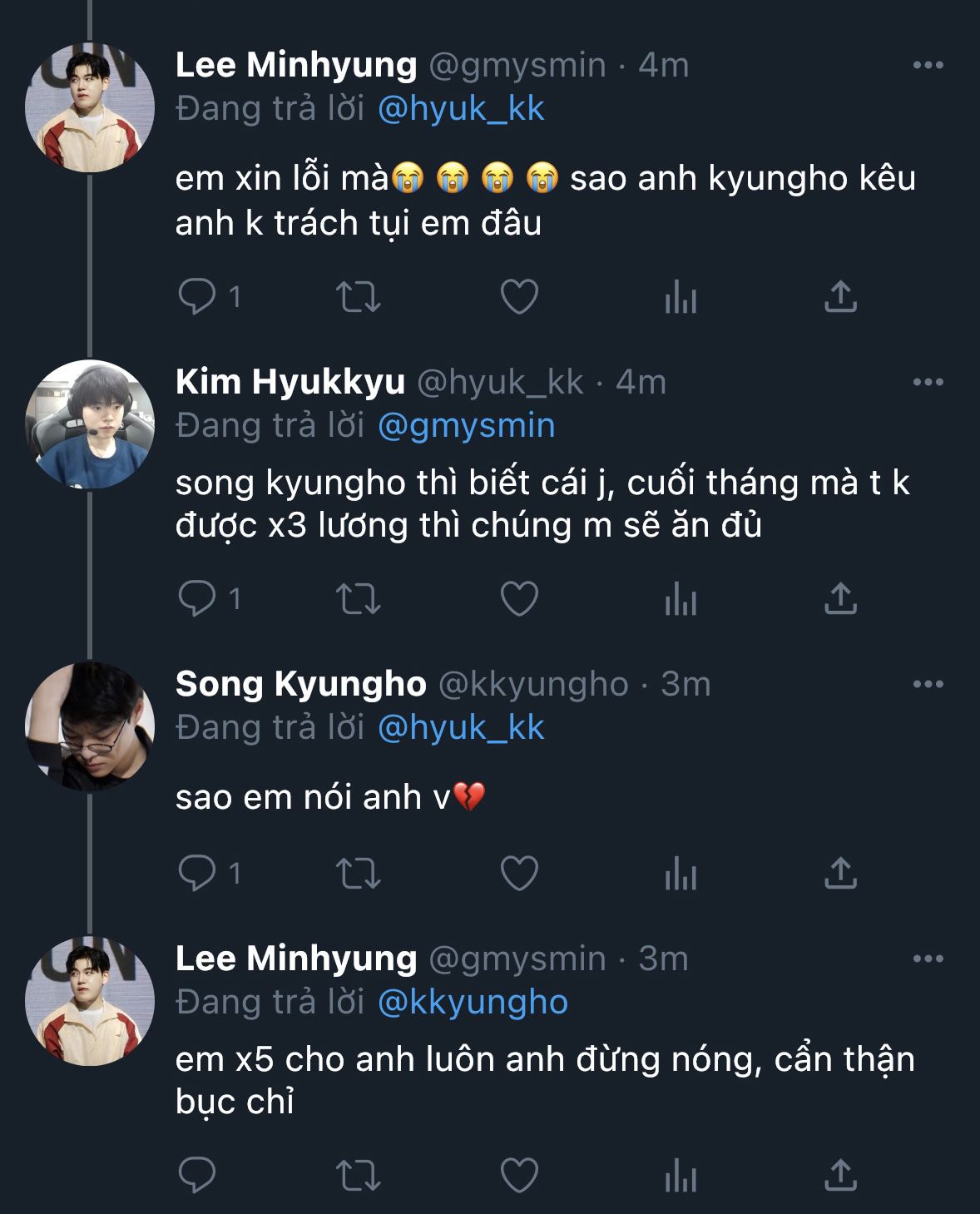This screenshot has width=980, height=1214.
Task: View analytics for Kim Hyukkyu's tweet
Action: tap(680, 598)
